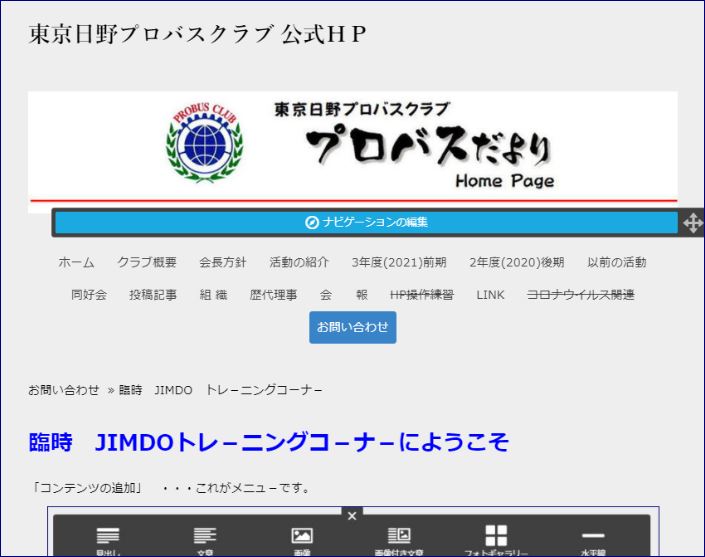Open the 投稿記事 navigation item
Image resolution: width=705 pixels, height=557 pixels.
coord(153,295)
